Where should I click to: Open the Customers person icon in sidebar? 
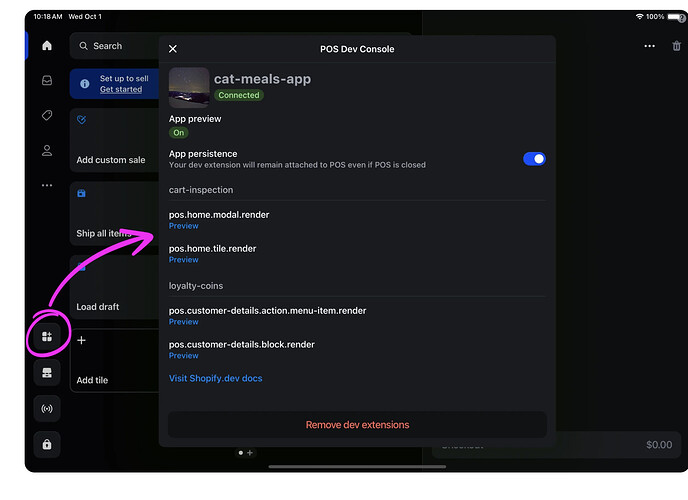coord(47,150)
